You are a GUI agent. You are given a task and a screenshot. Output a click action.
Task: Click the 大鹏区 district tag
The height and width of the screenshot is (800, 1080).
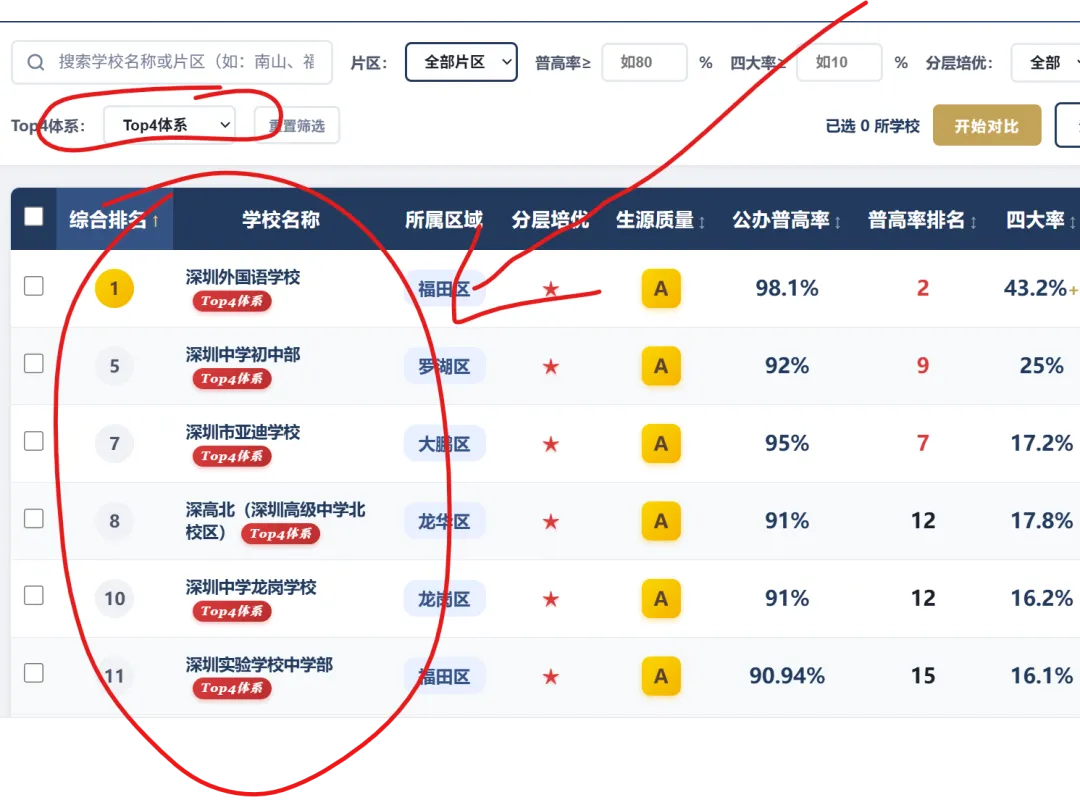pyautogui.click(x=444, y=444)
